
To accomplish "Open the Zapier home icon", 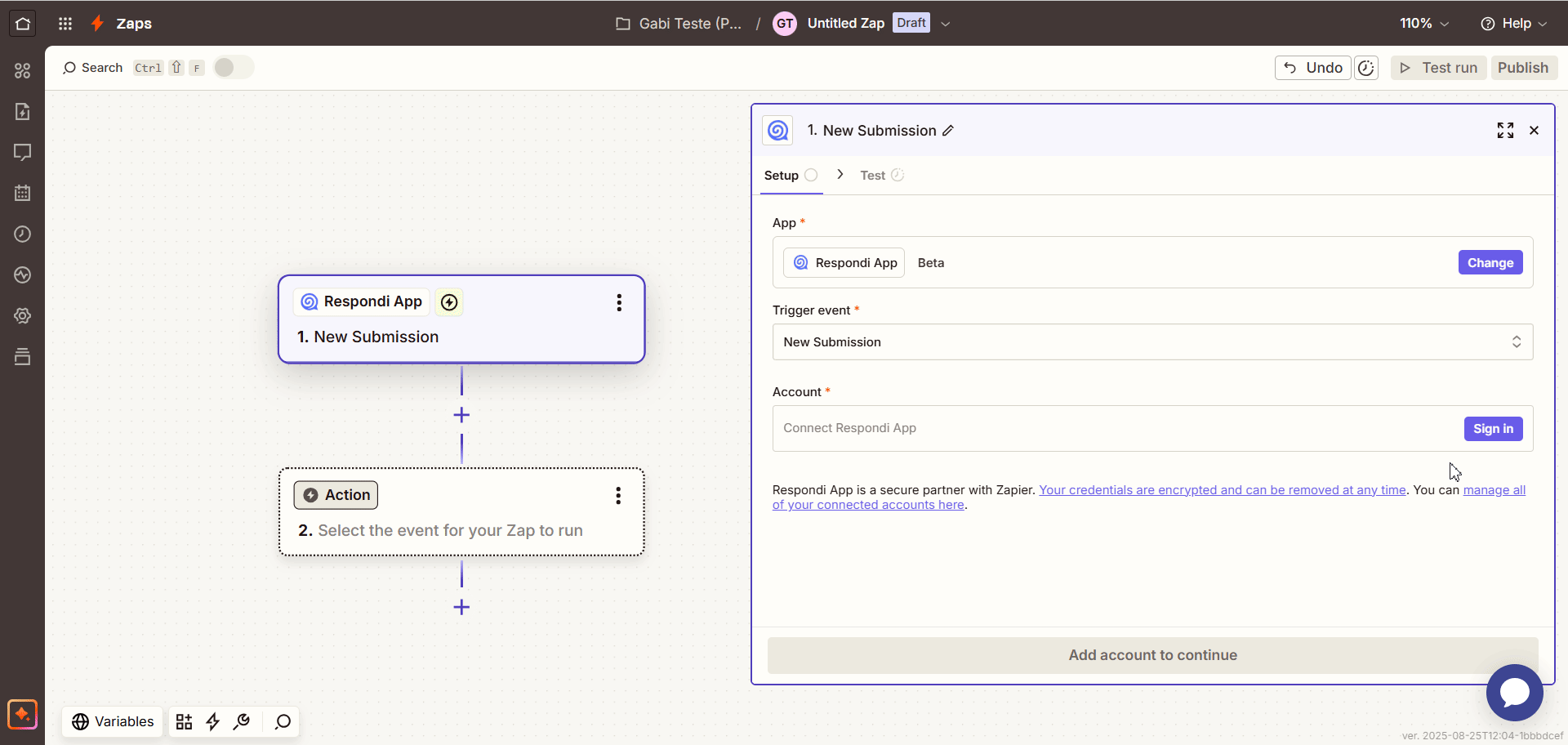I will click(x=23, y=24).
